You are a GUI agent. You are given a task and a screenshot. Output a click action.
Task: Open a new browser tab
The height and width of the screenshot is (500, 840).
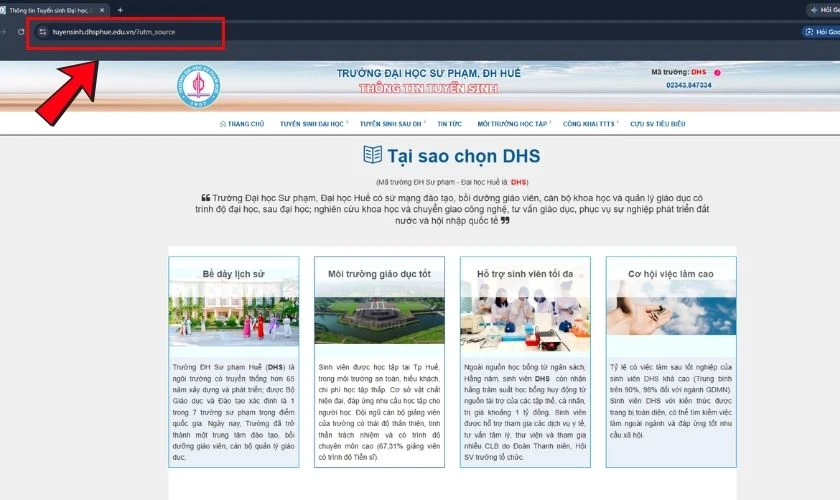coord(120,10)
